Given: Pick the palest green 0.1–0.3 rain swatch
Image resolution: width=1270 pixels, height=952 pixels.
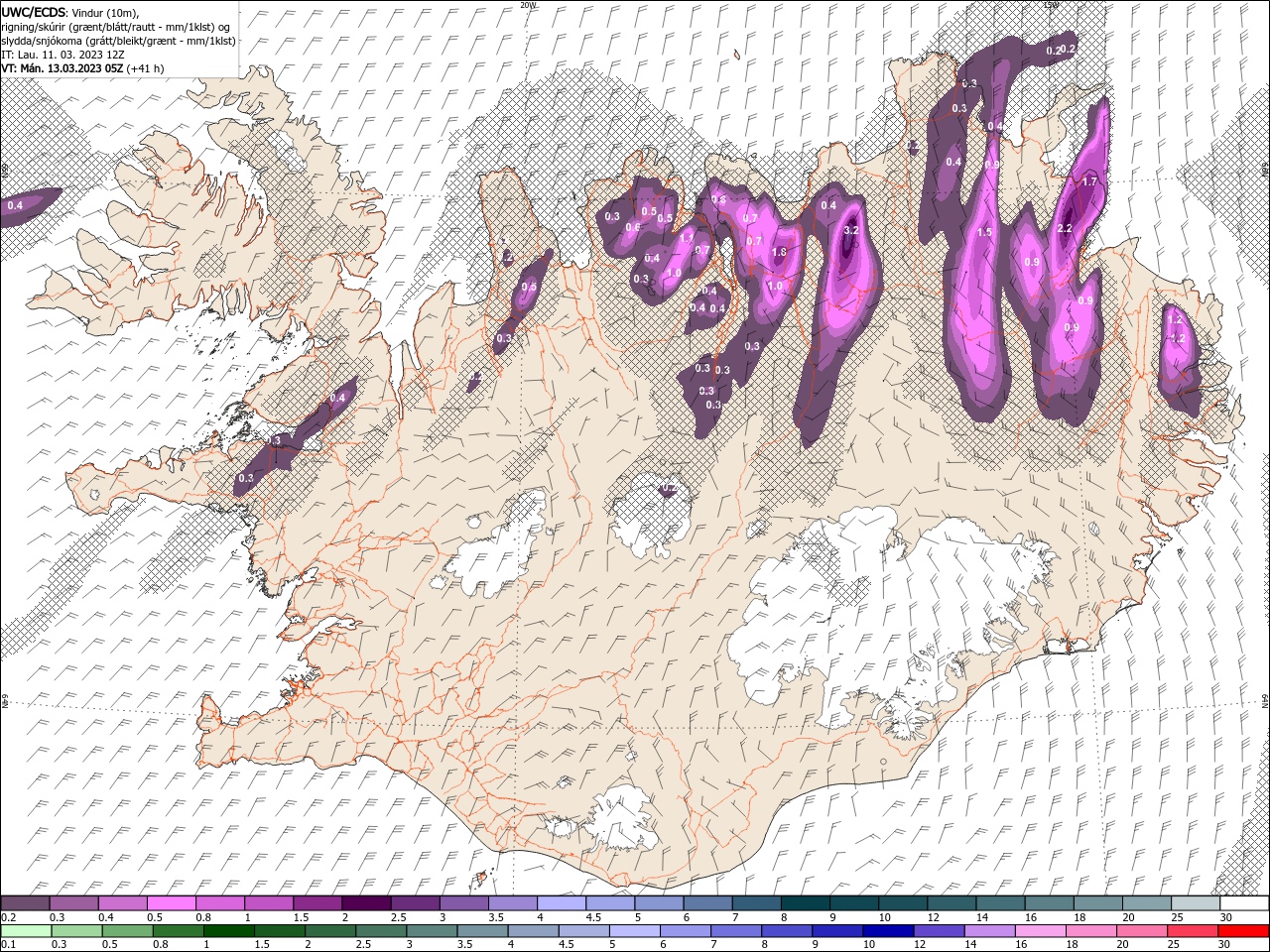Looking at the screenshot, I should 25,931.
